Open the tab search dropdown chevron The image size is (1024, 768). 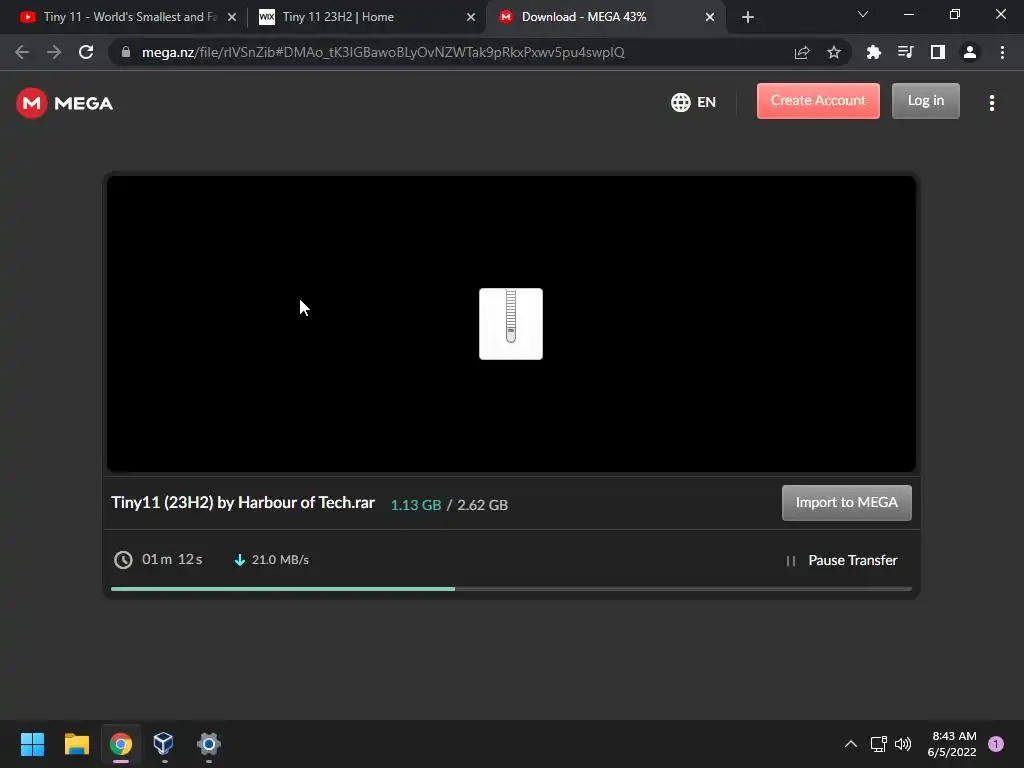[x=863, y=14]
